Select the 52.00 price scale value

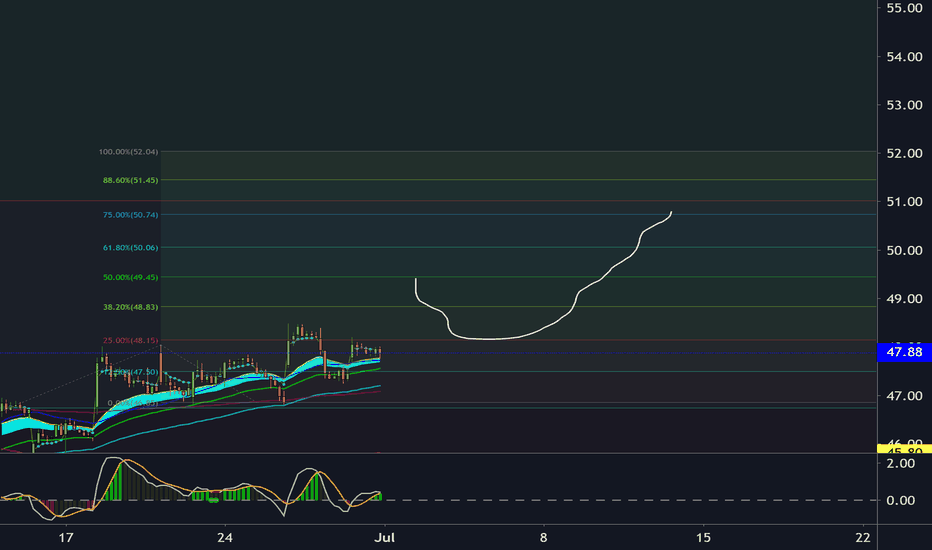coord(904,153)
